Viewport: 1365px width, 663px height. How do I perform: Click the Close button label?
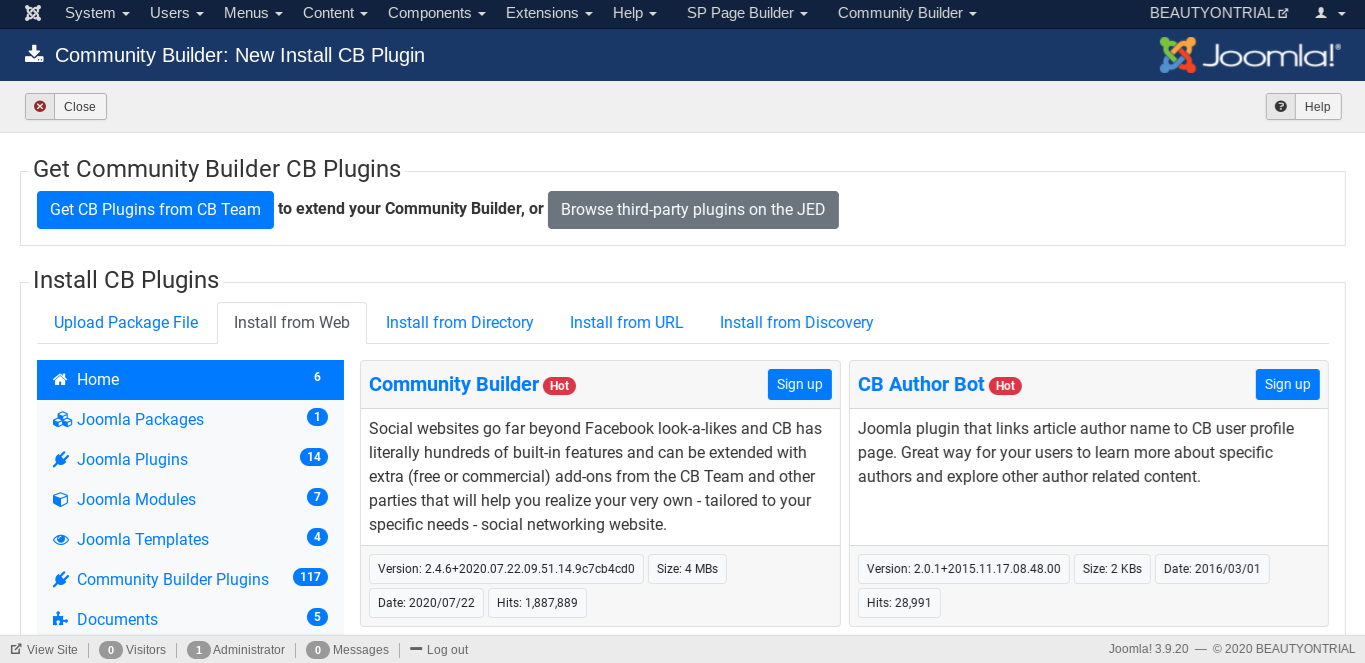pos(80,107)
